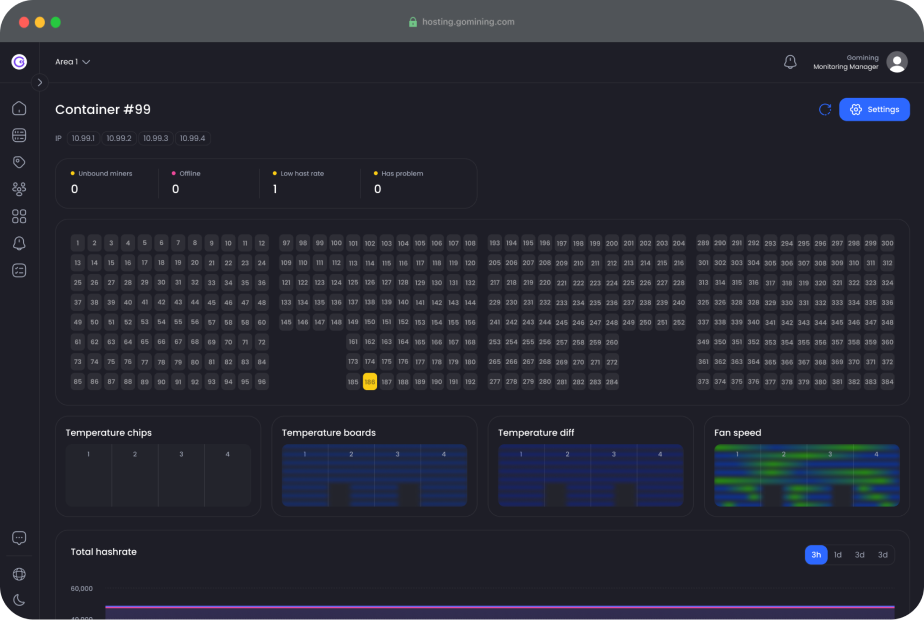Select miner slot 96
The height and width of the screenshot is (620, 924).
(262, 382)
